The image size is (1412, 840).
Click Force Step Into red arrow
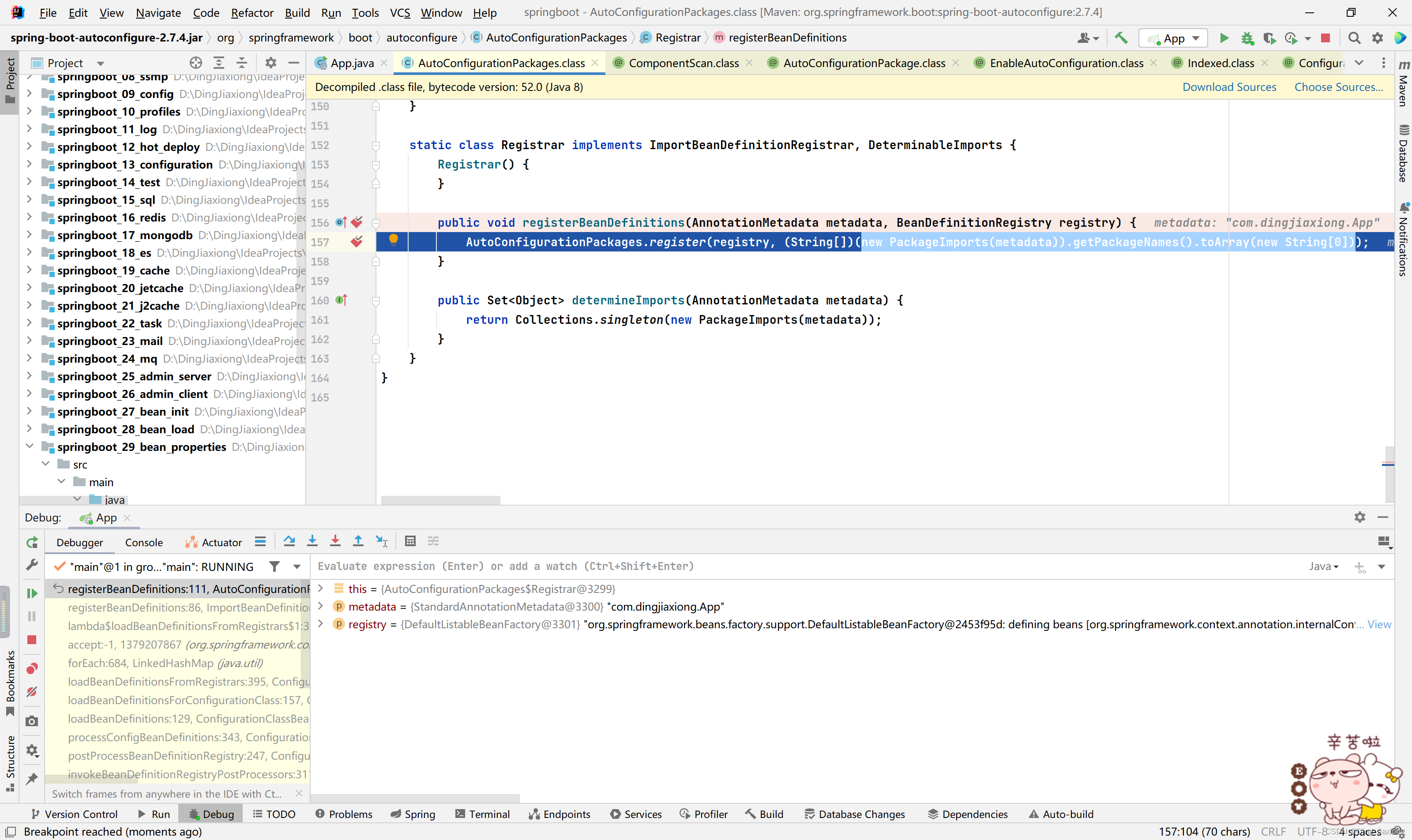point(335,541)
